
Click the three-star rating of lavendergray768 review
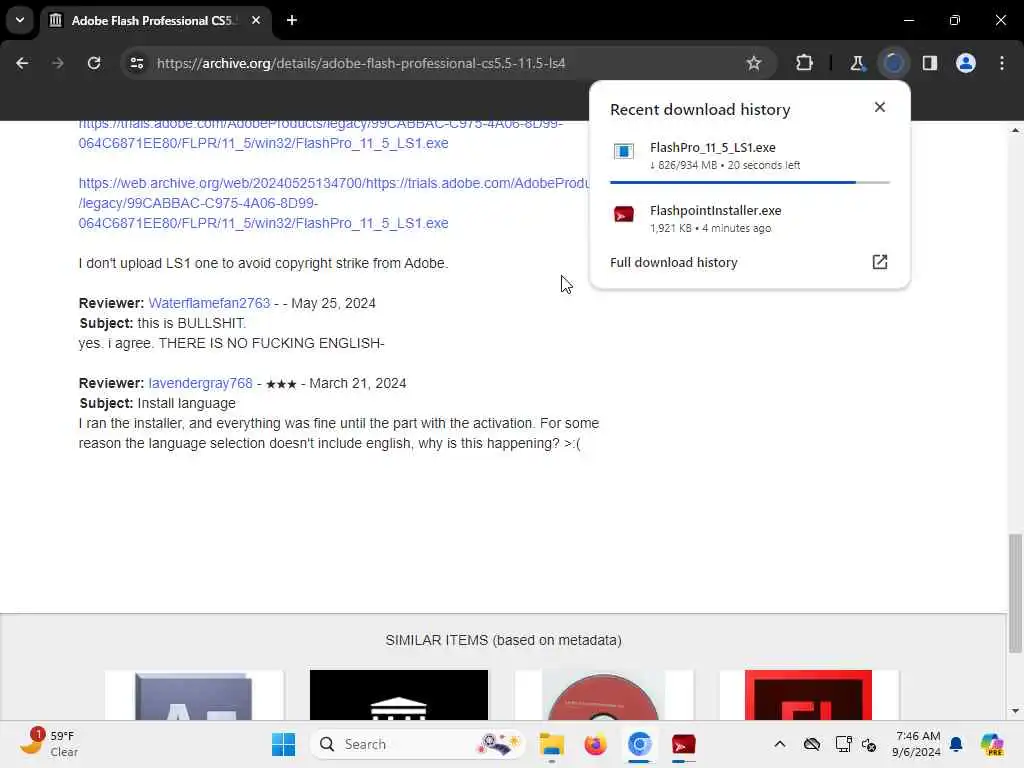tap(281, 384)
